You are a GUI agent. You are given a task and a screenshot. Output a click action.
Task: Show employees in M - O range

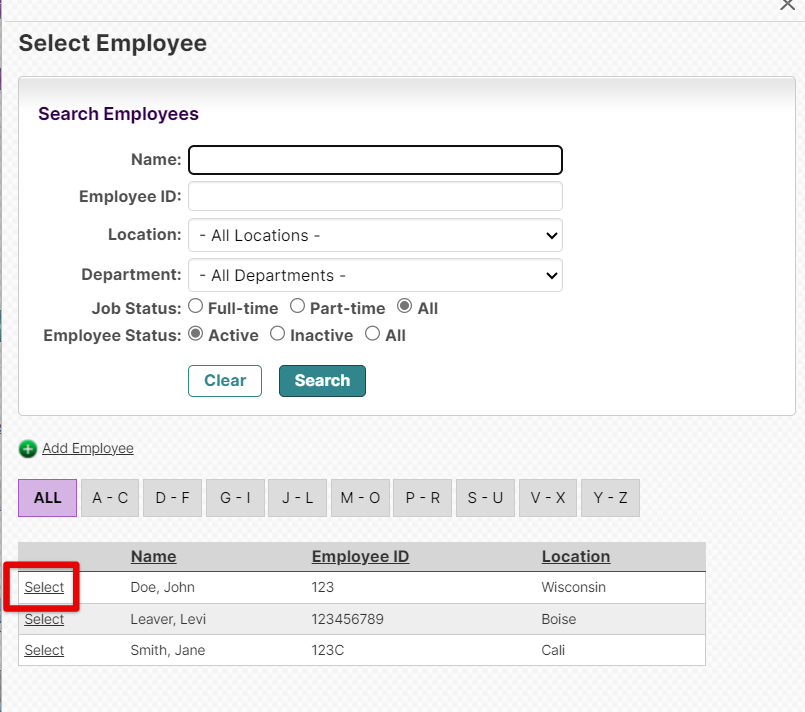click(360, 498)
